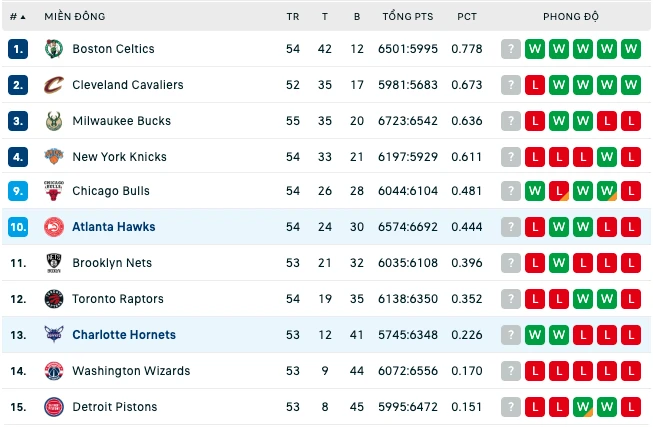653x427 pixels.
Task: Sort by the TỔNG PTS column header
Action: [408, 17]
